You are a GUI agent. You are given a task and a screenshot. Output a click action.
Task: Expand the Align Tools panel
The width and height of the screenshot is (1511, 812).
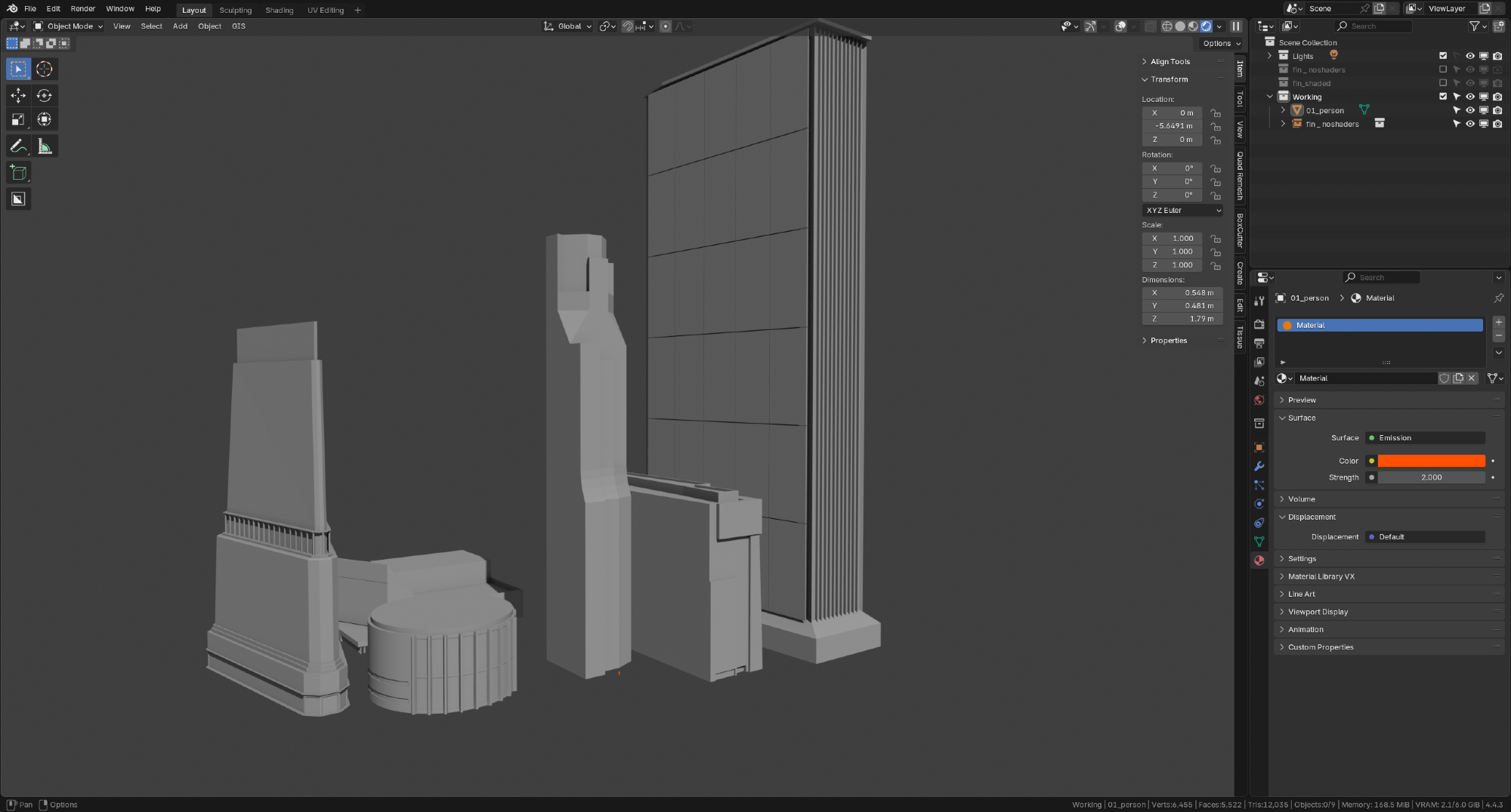(x=1170, y=62)
